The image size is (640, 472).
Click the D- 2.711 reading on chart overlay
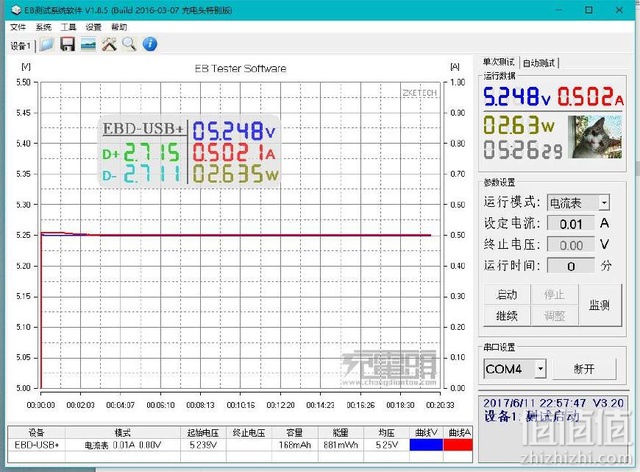pyautogui.click(x=140, y=174)
